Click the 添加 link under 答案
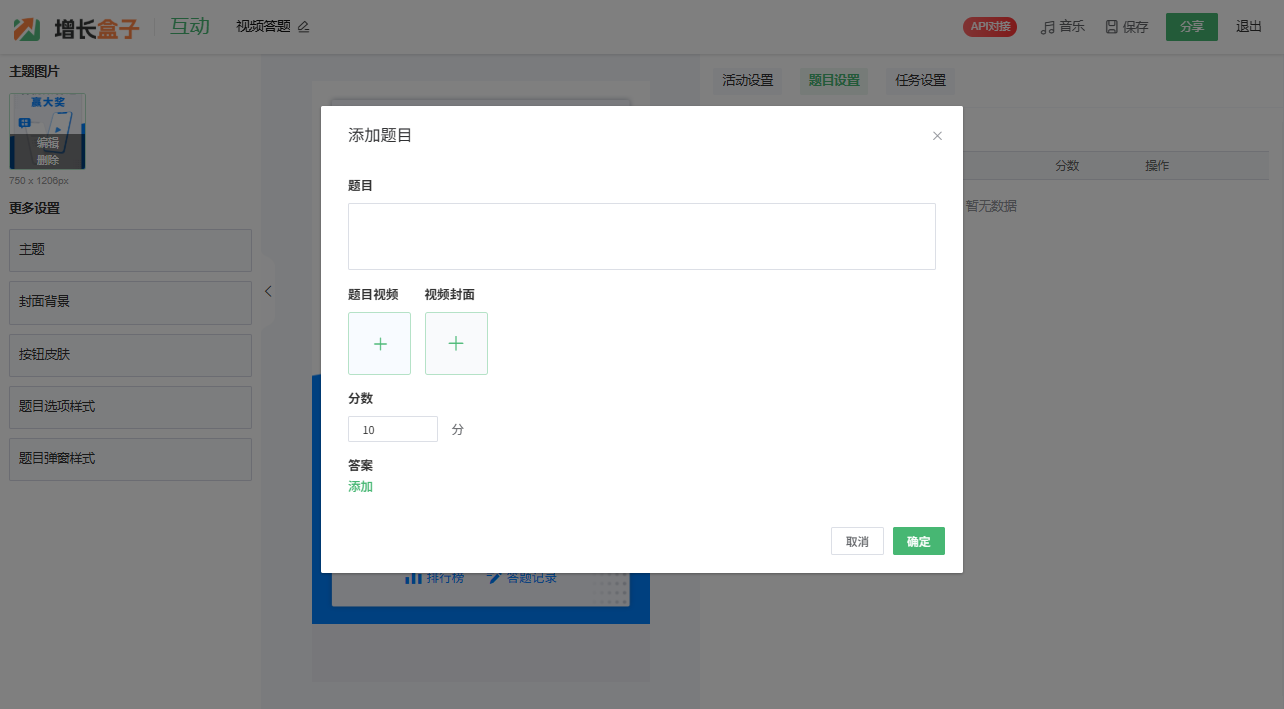This screenshot has width=1284, height=709. click(360, 487)
